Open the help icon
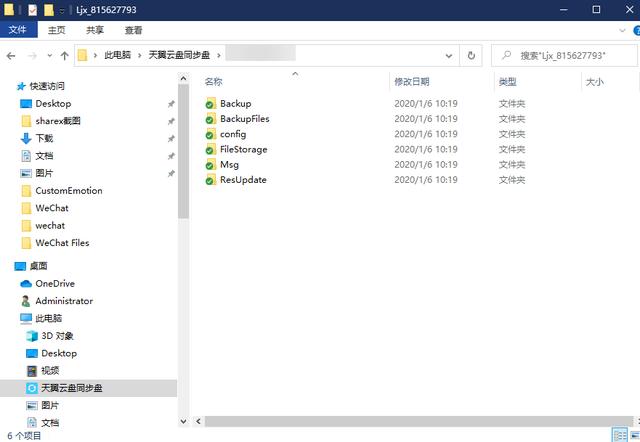 tap(636, 31)
